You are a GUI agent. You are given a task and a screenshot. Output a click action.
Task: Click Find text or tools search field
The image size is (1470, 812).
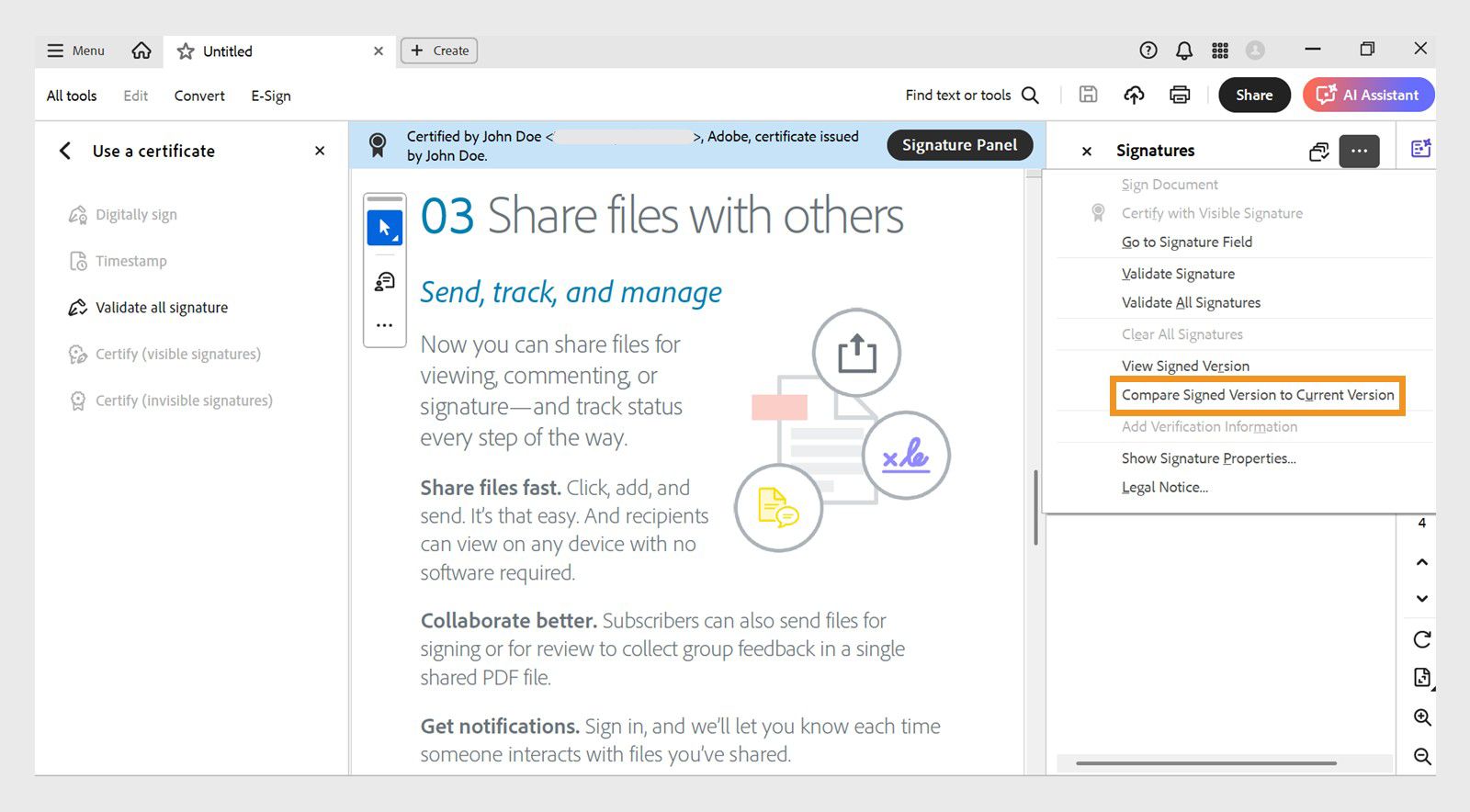(971, 95)
